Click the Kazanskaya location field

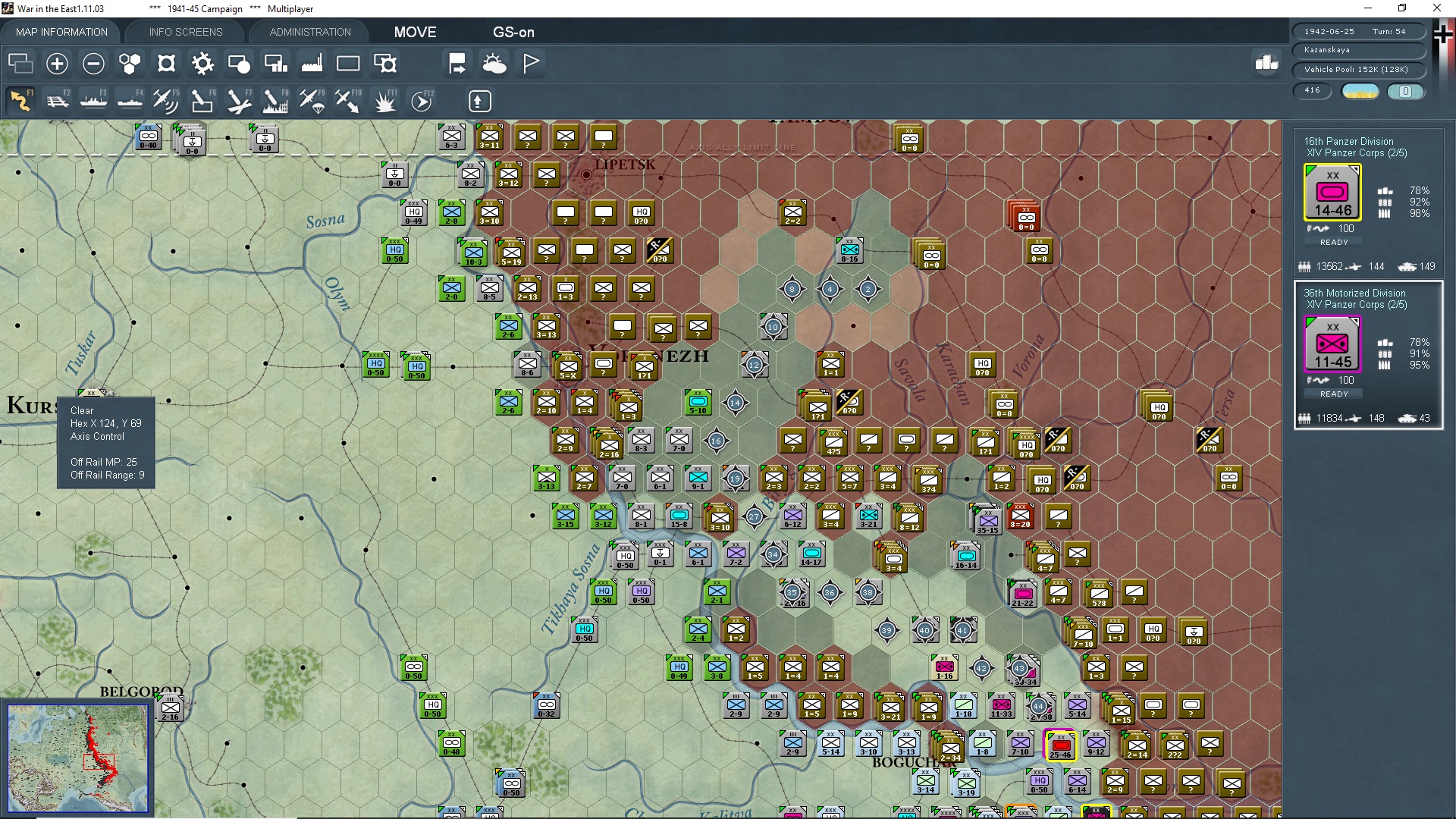click(1357, 50)
